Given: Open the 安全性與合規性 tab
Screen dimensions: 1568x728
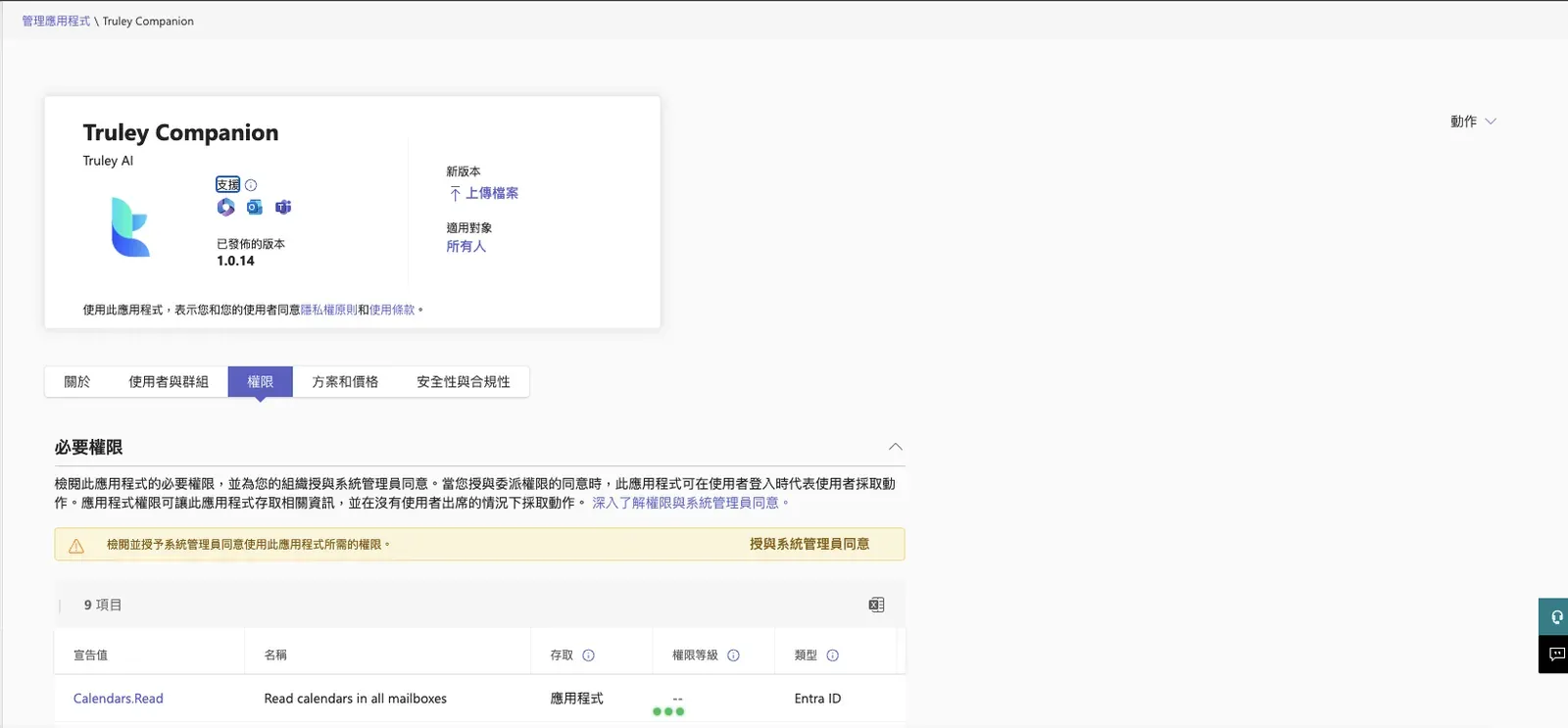Looking at the screenshot, I should (x=464, y=382).
